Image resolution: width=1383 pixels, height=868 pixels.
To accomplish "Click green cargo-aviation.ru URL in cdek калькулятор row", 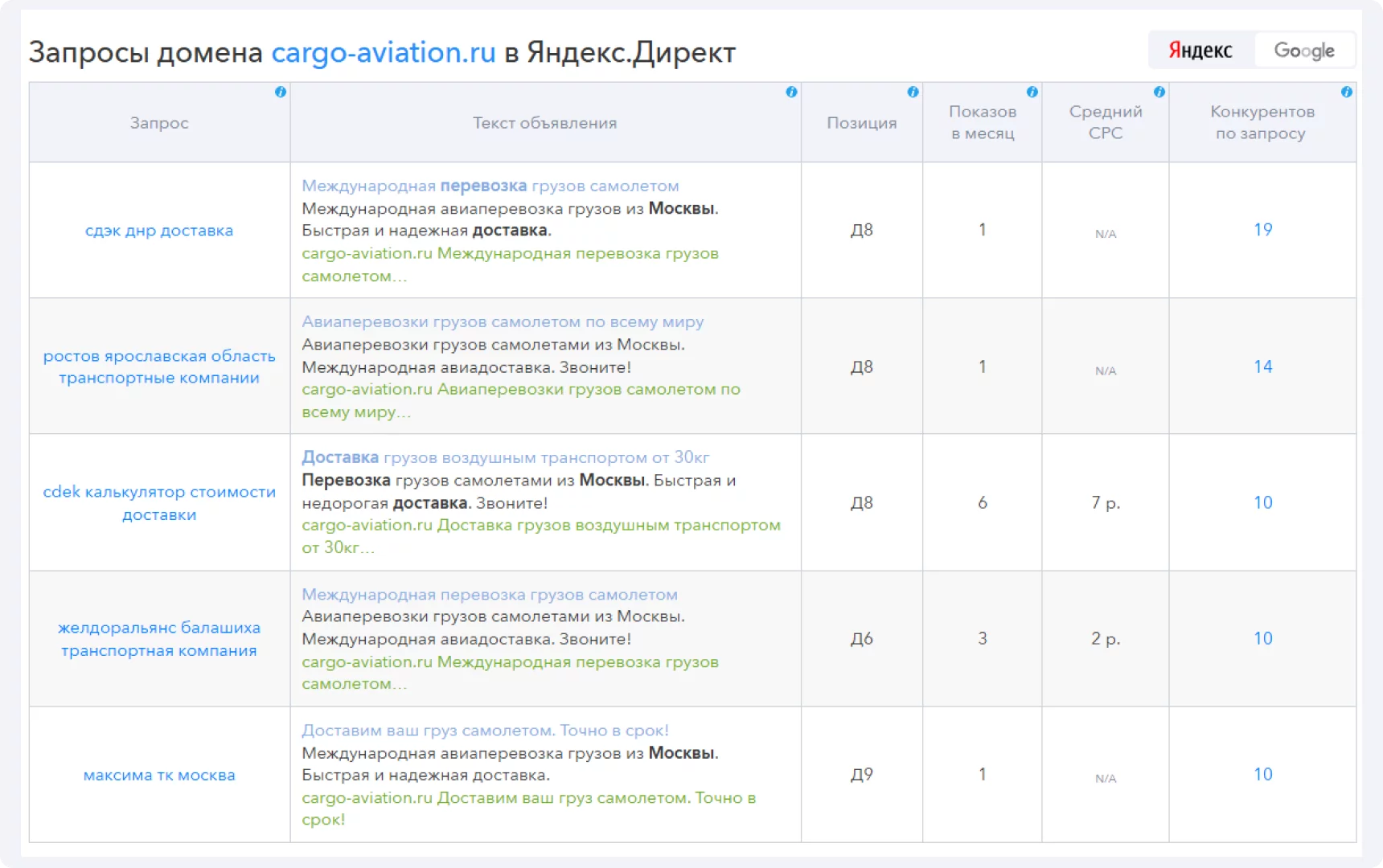I will 367,525.
